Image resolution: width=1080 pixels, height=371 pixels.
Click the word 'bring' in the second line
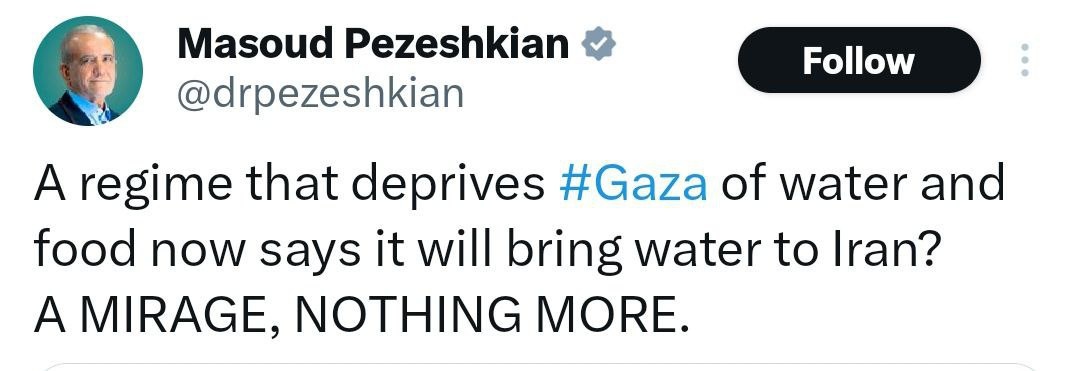tap(565, 253)
